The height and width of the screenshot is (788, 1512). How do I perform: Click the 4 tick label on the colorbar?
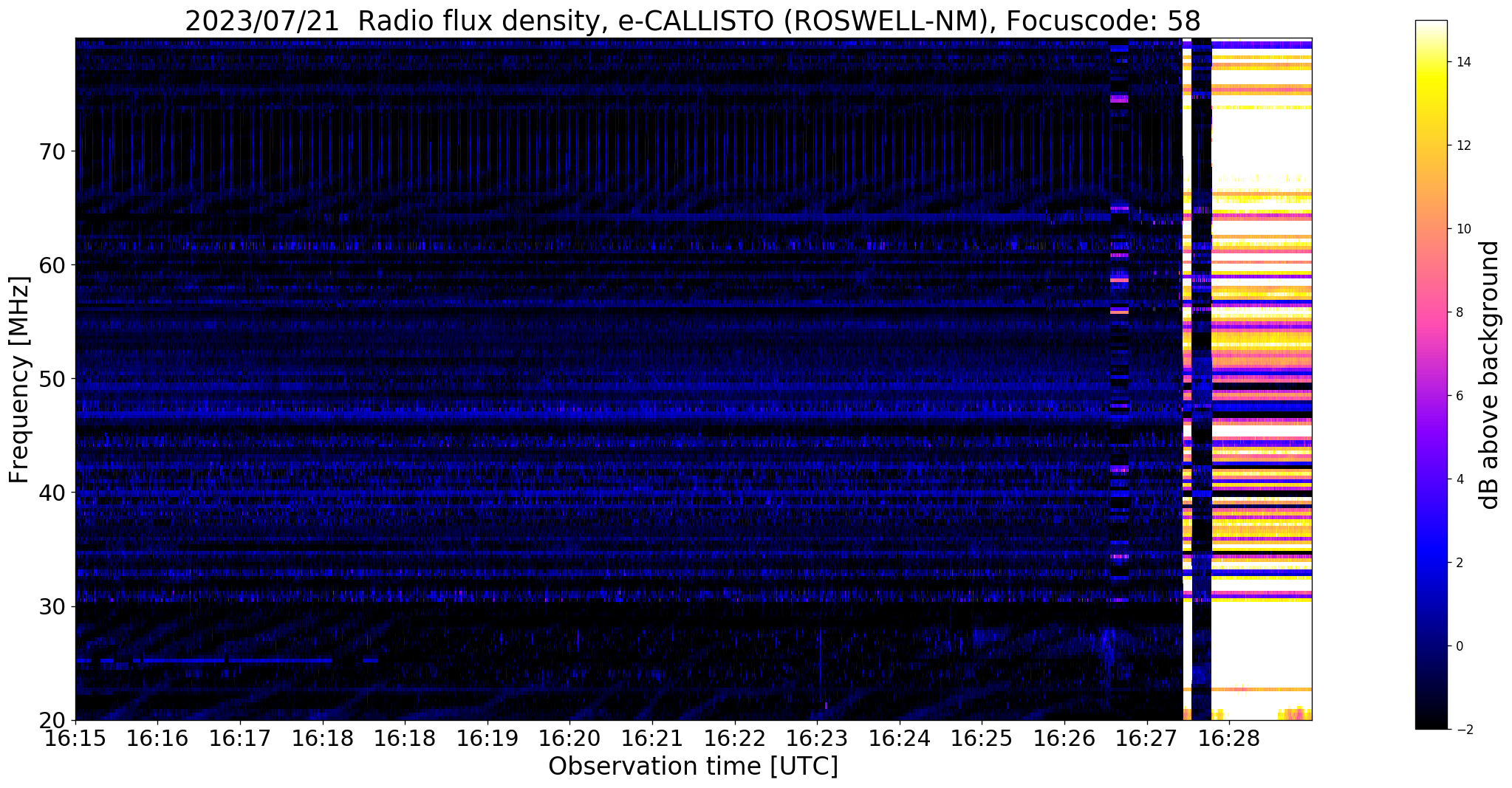(1459, 479)
